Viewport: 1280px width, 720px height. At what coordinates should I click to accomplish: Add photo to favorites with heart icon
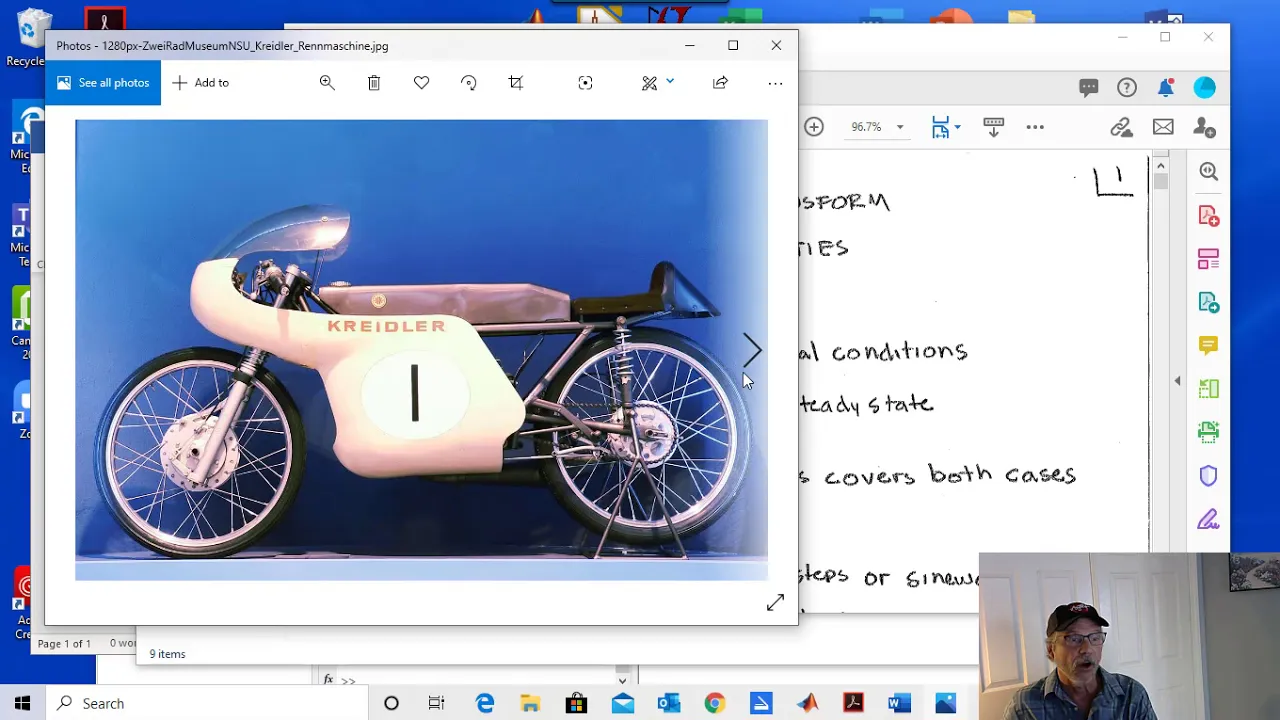coord(421,83)
